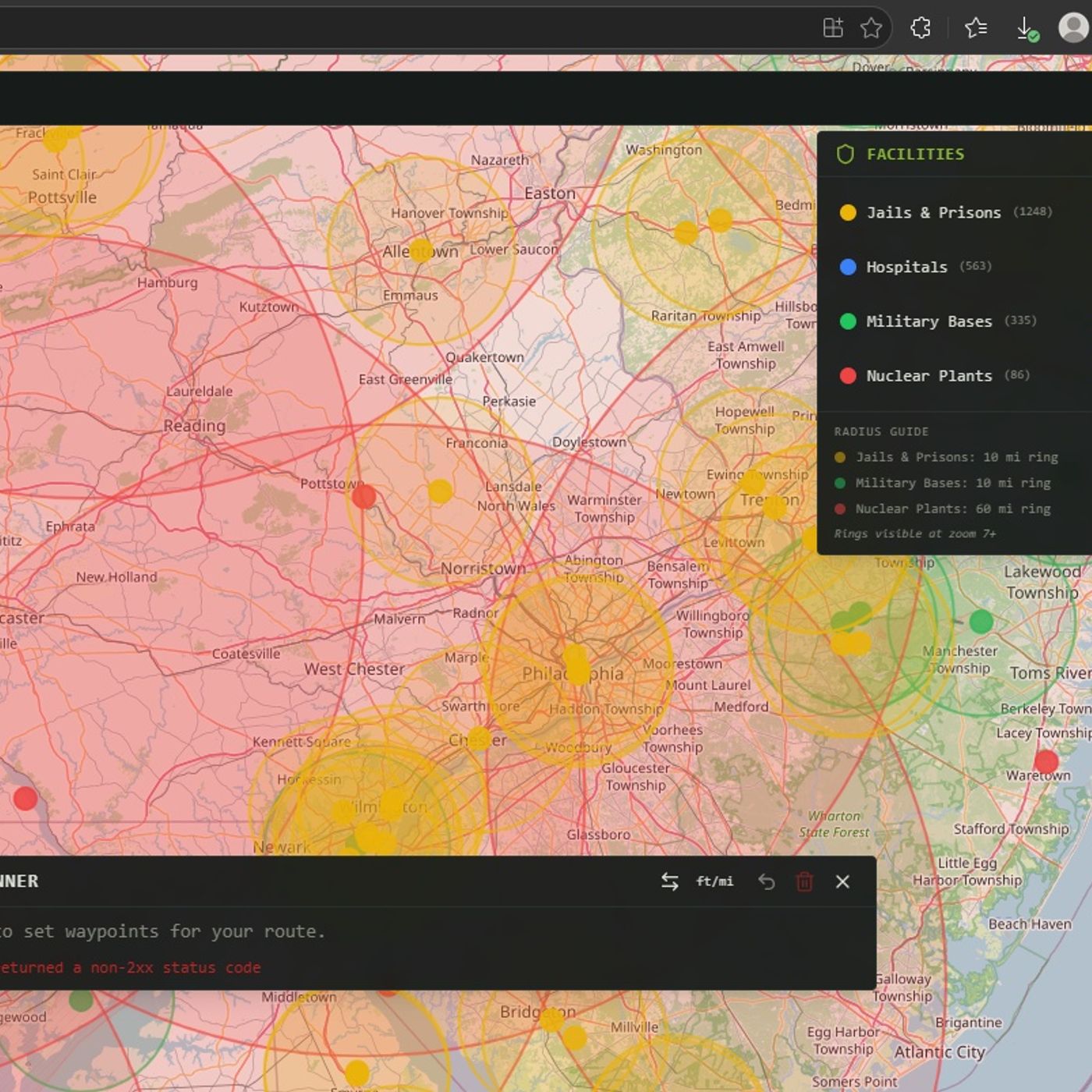The height and width of the screenshot is (1092, 1092).
Task: Click the favorites list icon beside extensions
Action: 973,27
